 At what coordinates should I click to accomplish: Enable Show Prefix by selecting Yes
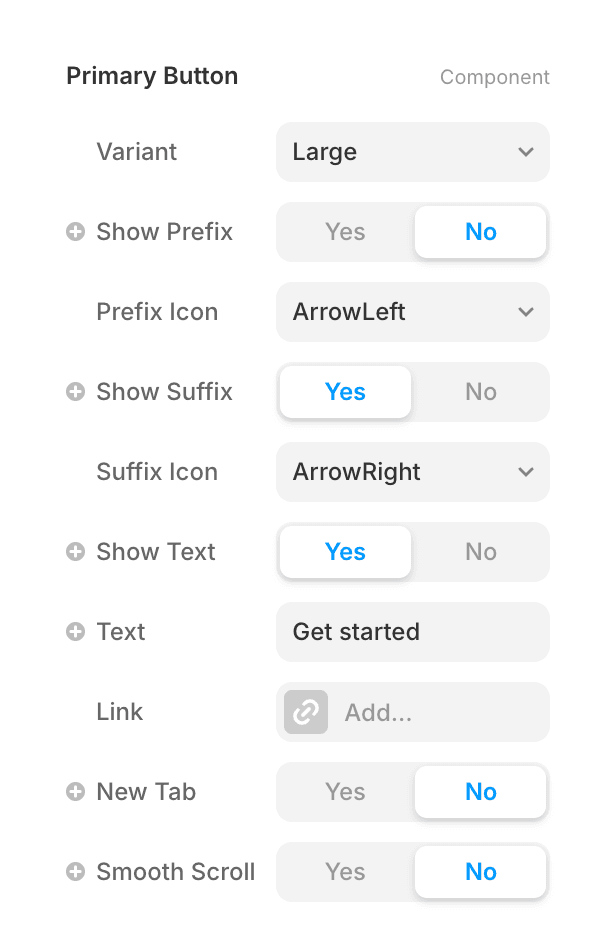pos(344,231)
